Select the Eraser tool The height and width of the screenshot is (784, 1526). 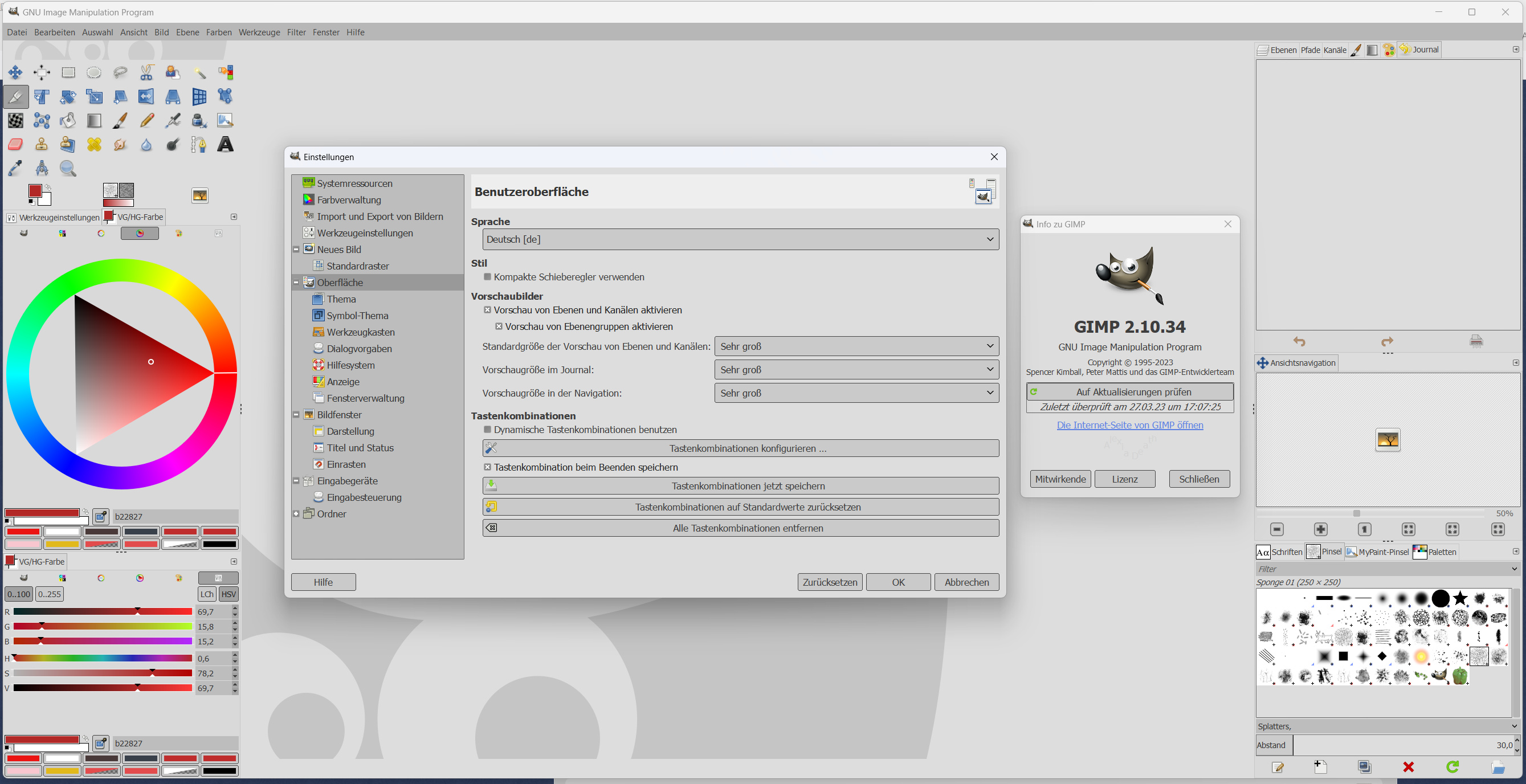coord(15,145)
